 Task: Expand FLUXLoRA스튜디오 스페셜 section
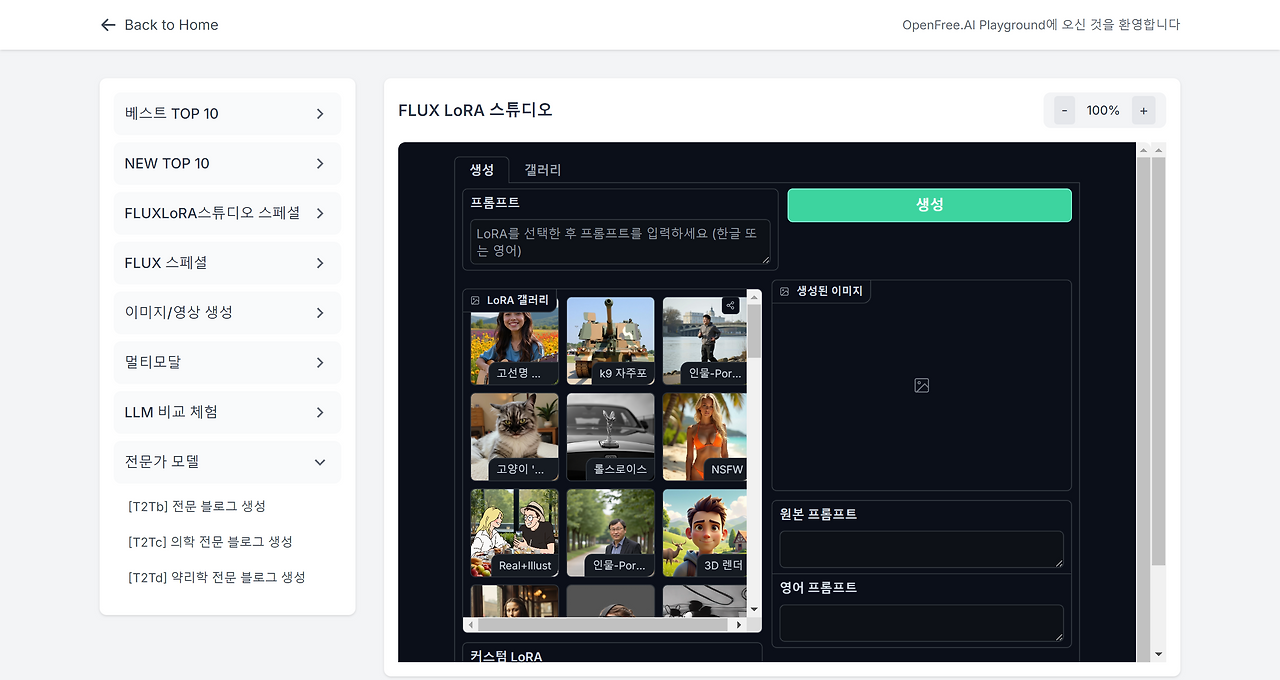227,213
